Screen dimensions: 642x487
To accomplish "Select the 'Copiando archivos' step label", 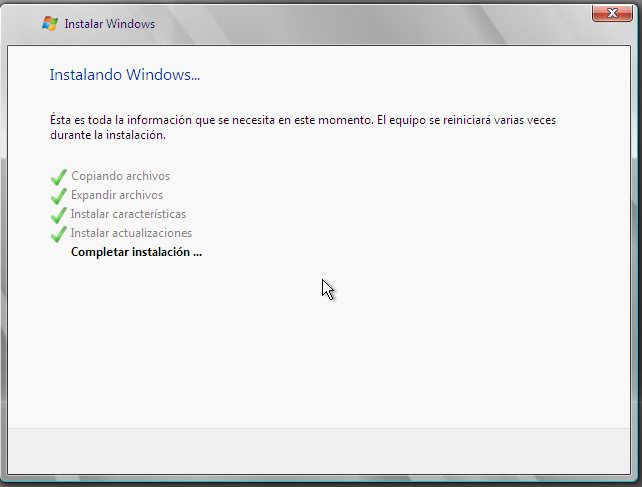I will pos(120,176).
